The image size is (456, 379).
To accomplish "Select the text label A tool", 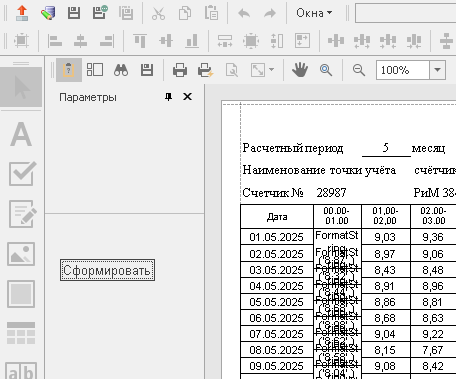I will tap(21, 134).
